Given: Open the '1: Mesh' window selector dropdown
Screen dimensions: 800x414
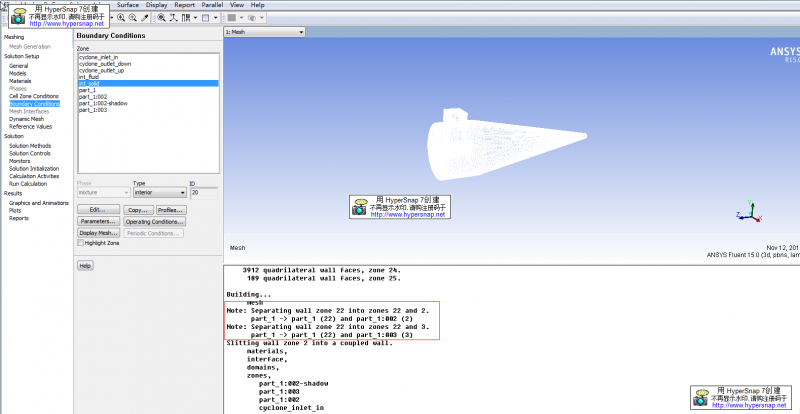Looking at the screenshot, I should tap(264, 32).
